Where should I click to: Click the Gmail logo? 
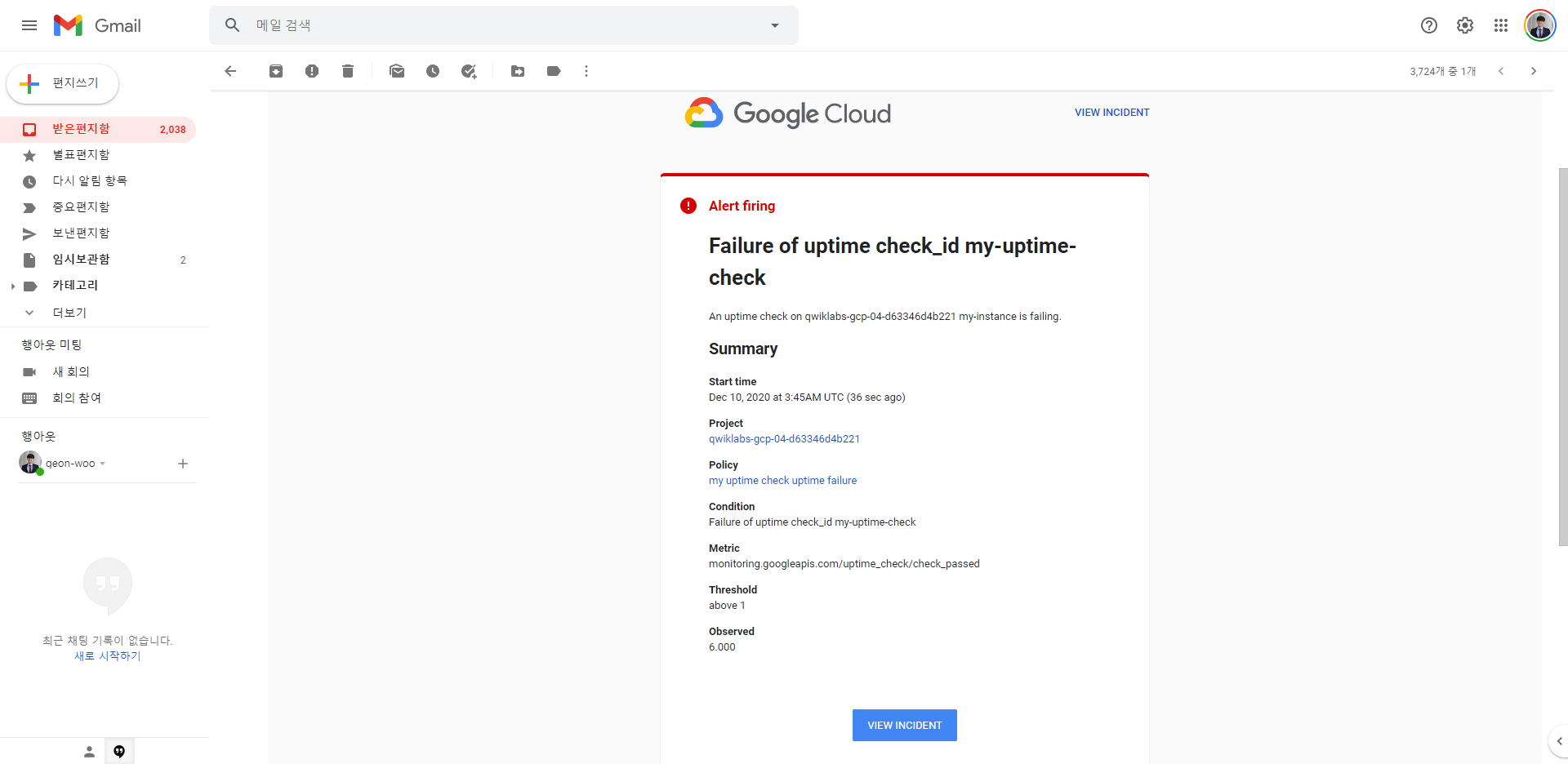point(97,25)
